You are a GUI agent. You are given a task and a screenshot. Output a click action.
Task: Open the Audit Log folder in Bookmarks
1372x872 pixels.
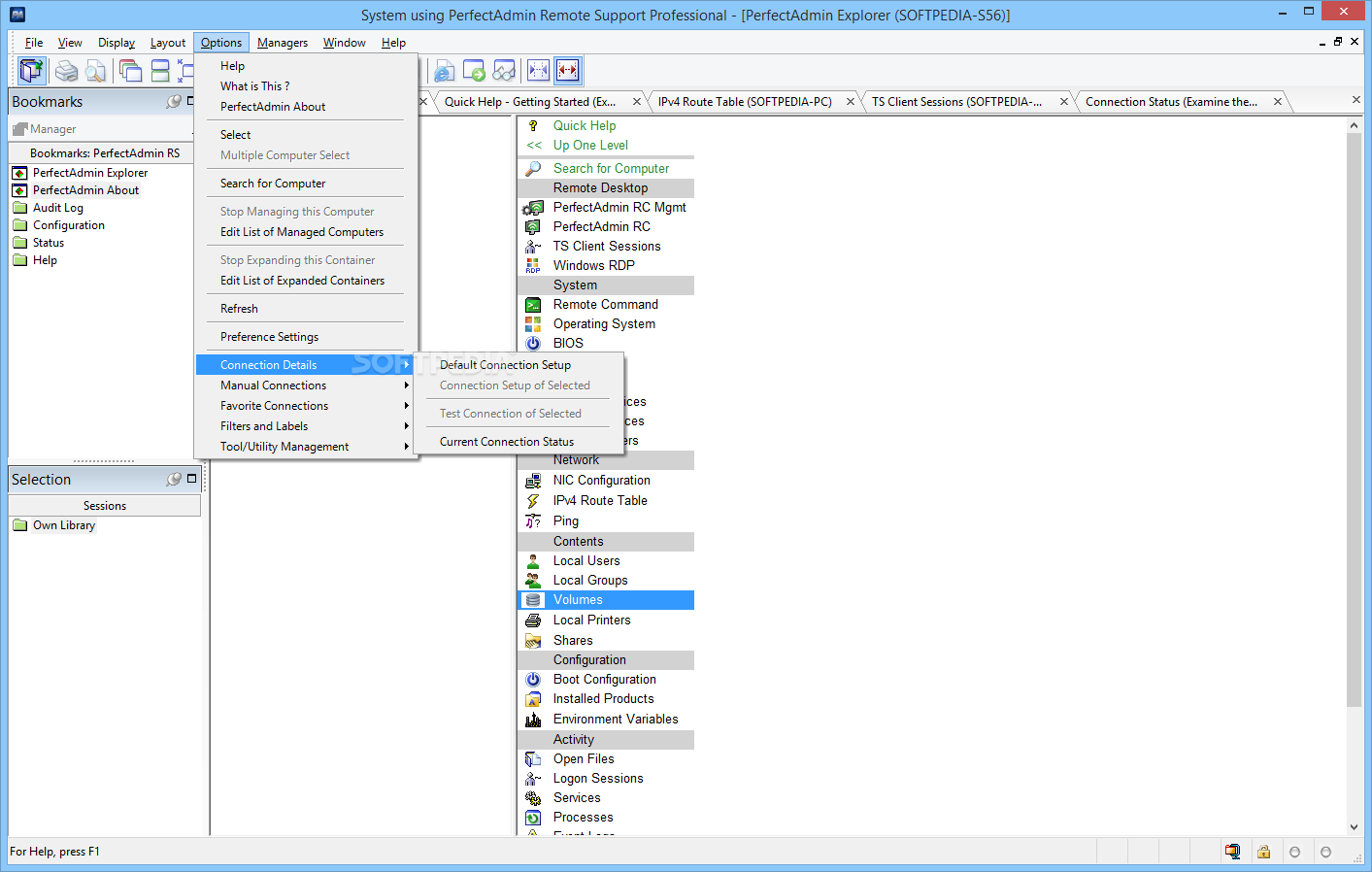pos(57,208)
